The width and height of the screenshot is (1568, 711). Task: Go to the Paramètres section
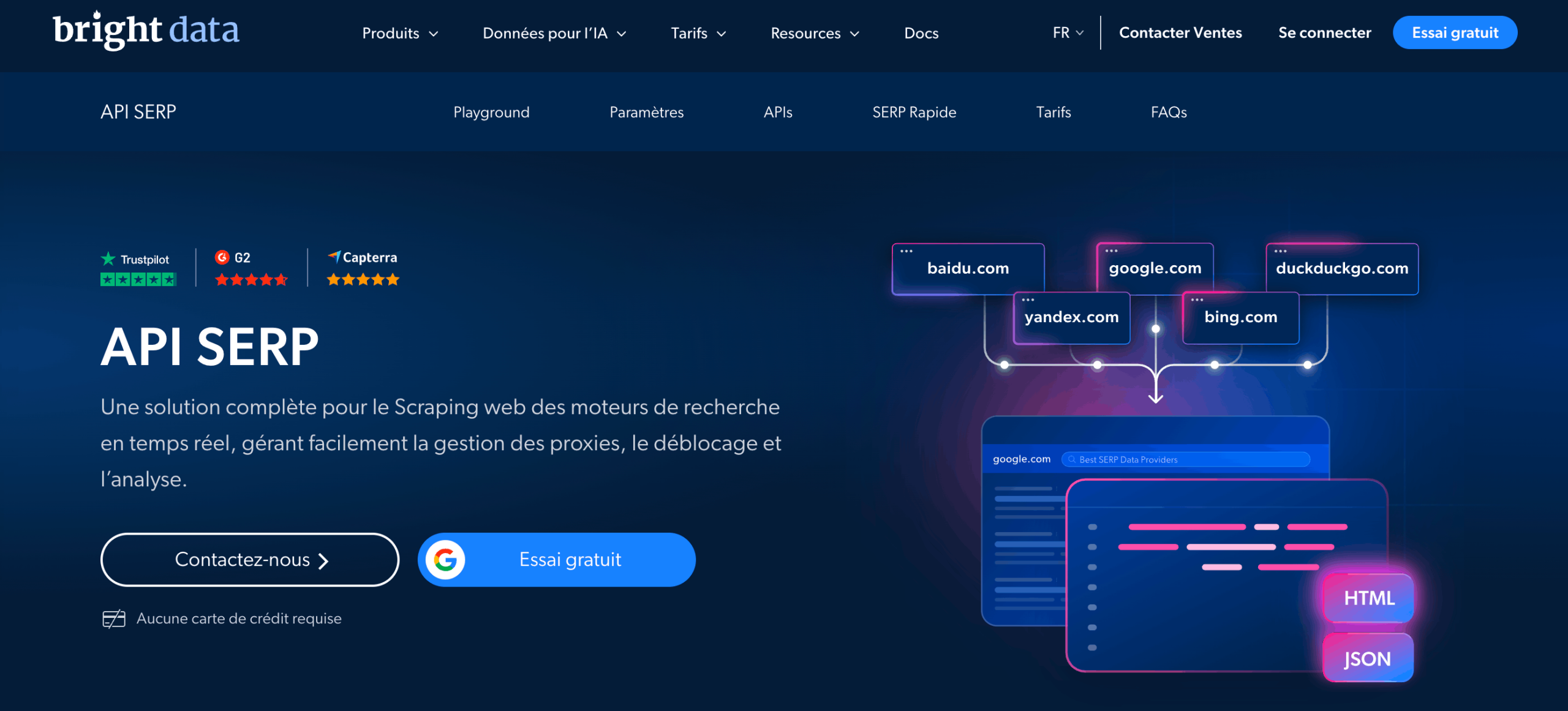[x=646, y=112]
